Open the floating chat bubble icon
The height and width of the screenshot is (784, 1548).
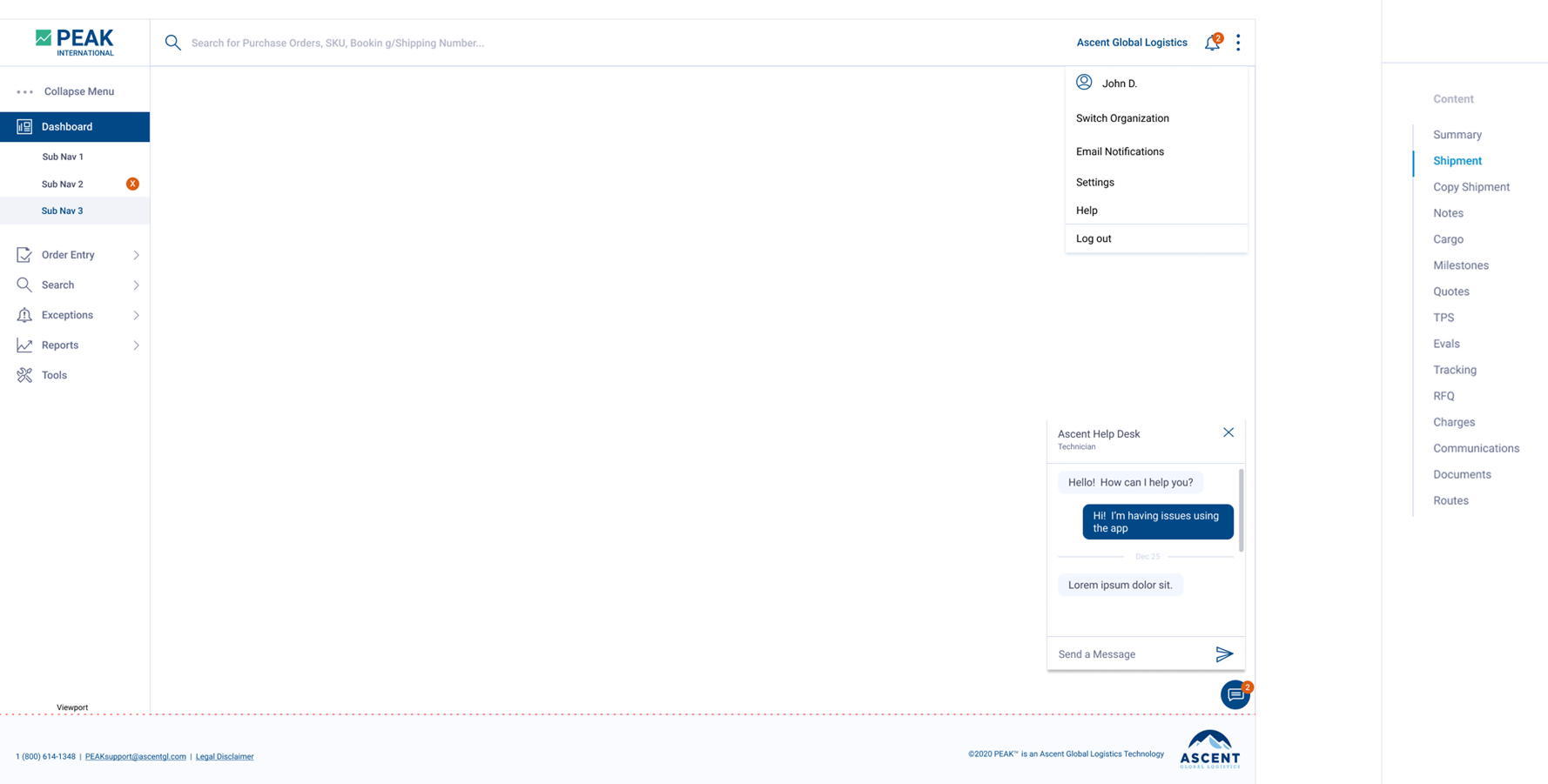pyautogui.click(x=1235, y=694)
